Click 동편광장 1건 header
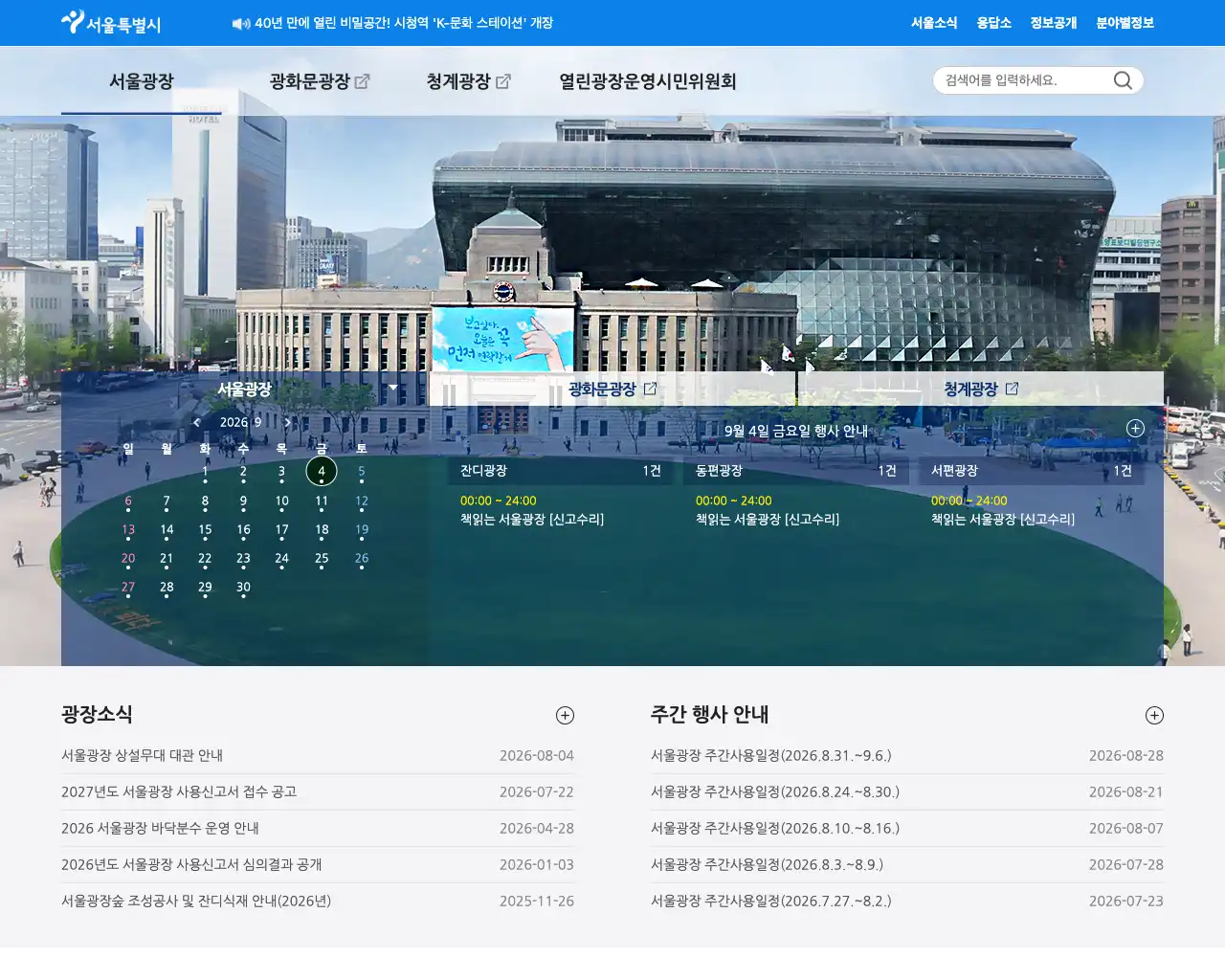Viewport: 1225px width, 980px height. pos(796,471)
